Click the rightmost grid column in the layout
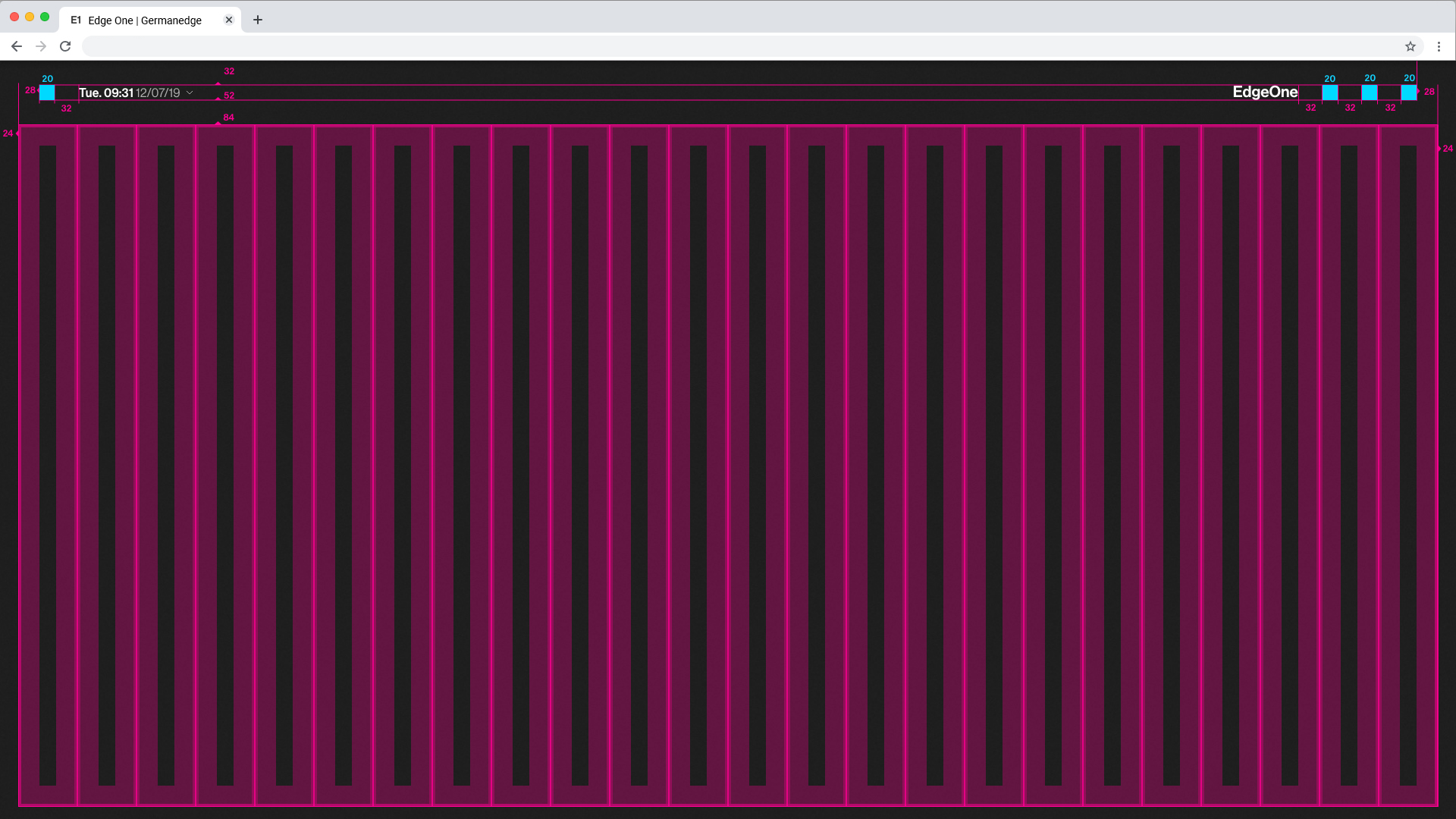The image size is (1456, 819). [1408, 464]
